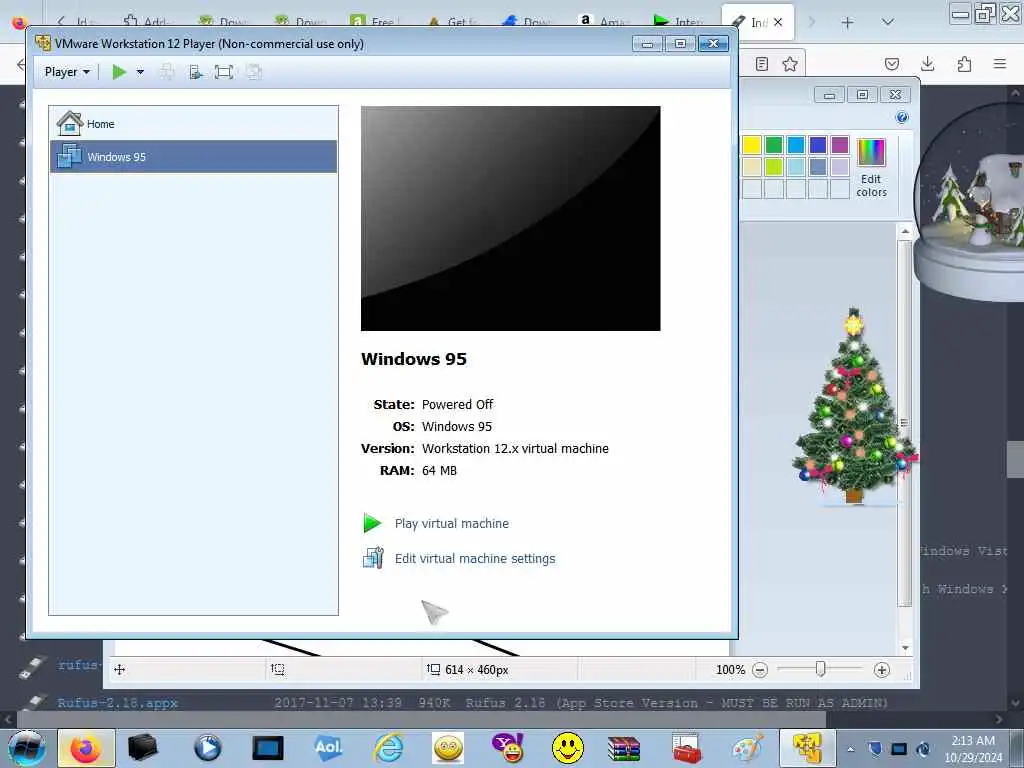Click the green play icon beside Play virtual machine
The width and height of the screenshot is (1024, 768).
[x=372, y=523]
